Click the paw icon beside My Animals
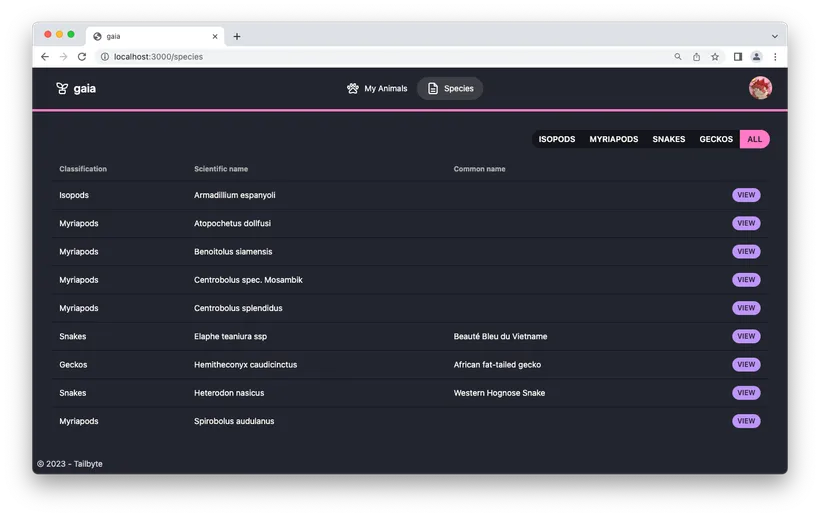The image size is (820, 517). pos(353,88)
